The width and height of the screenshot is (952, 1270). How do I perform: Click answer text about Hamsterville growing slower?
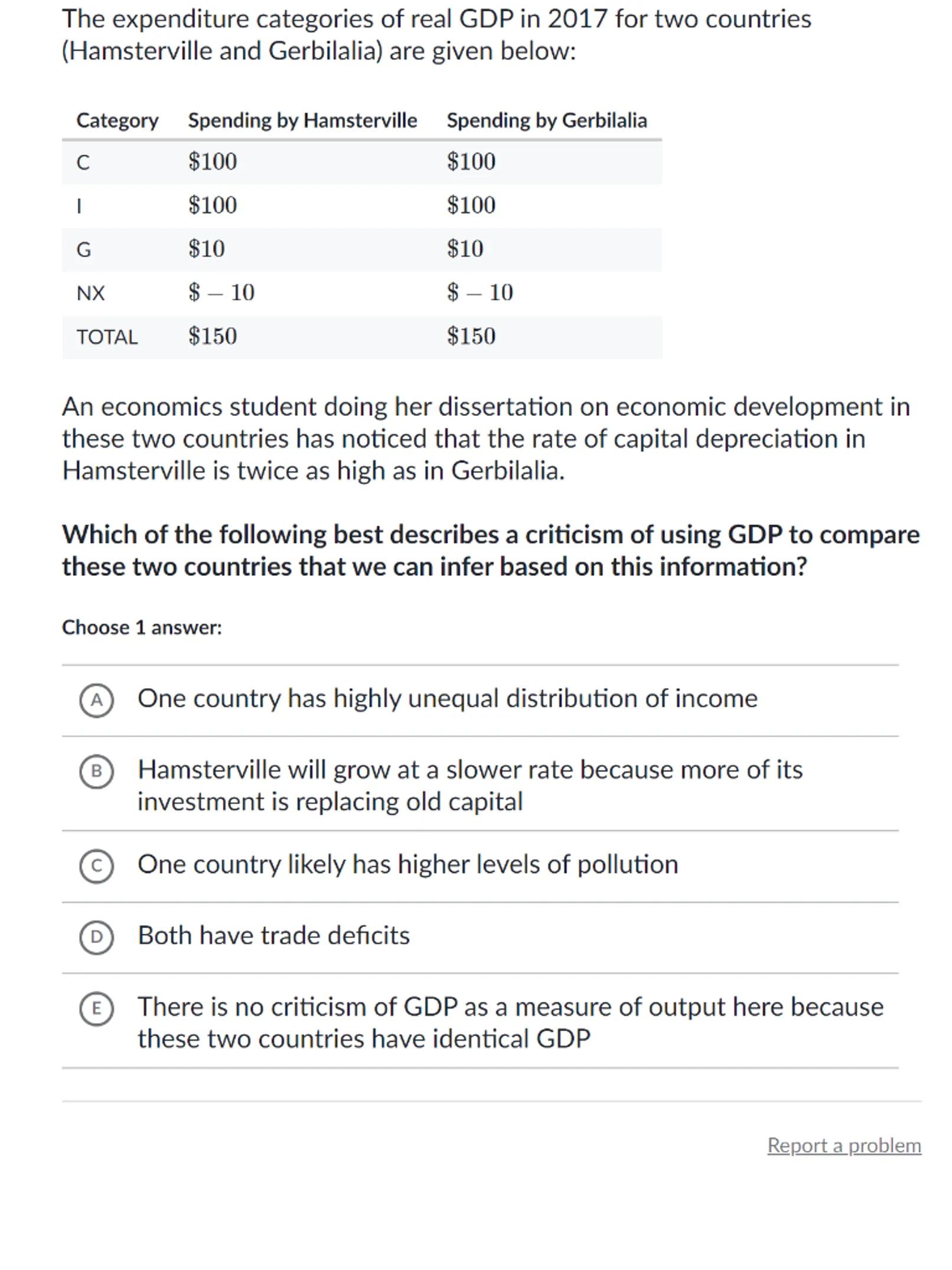click(470, 786)
